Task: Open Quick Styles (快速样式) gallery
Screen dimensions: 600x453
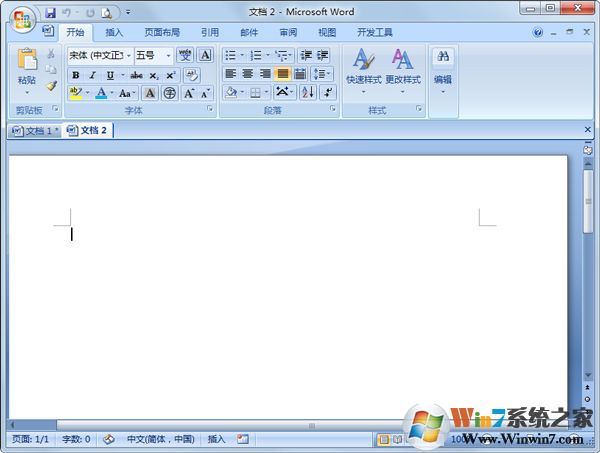Action: (363, 68)
